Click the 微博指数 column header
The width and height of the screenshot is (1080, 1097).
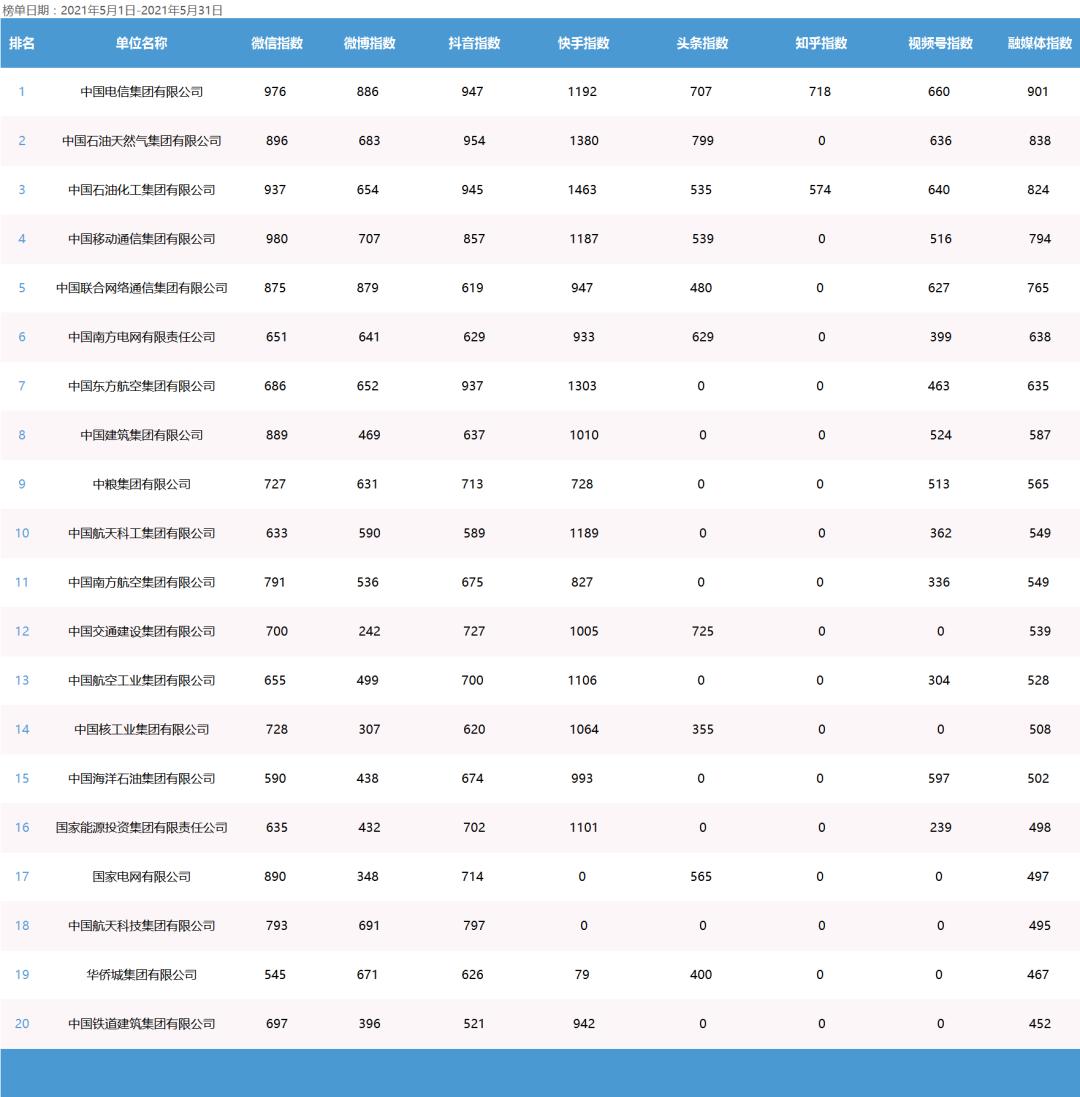click(369, 43)
